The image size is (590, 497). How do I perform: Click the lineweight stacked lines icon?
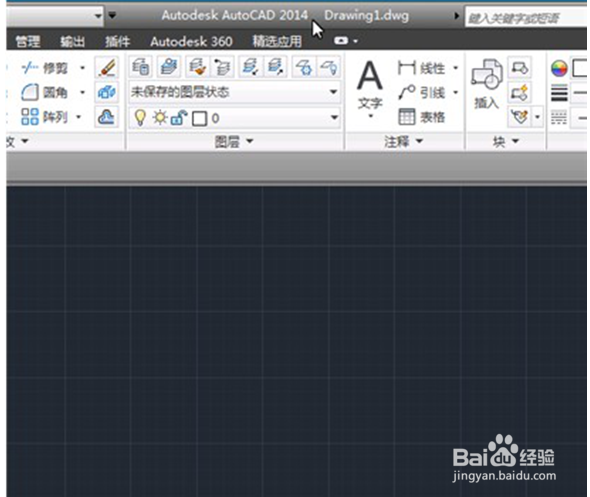[x=559, y=93]
